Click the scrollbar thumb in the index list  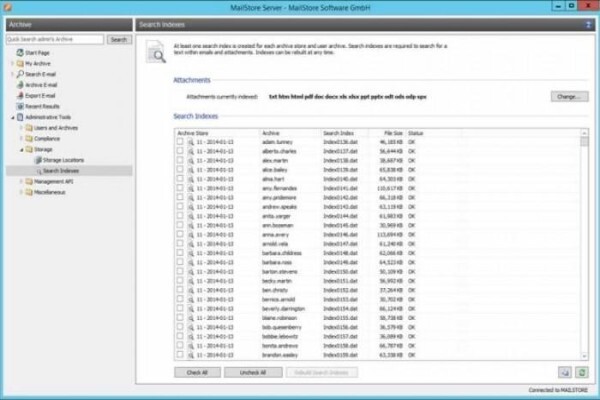click(584, 142)
